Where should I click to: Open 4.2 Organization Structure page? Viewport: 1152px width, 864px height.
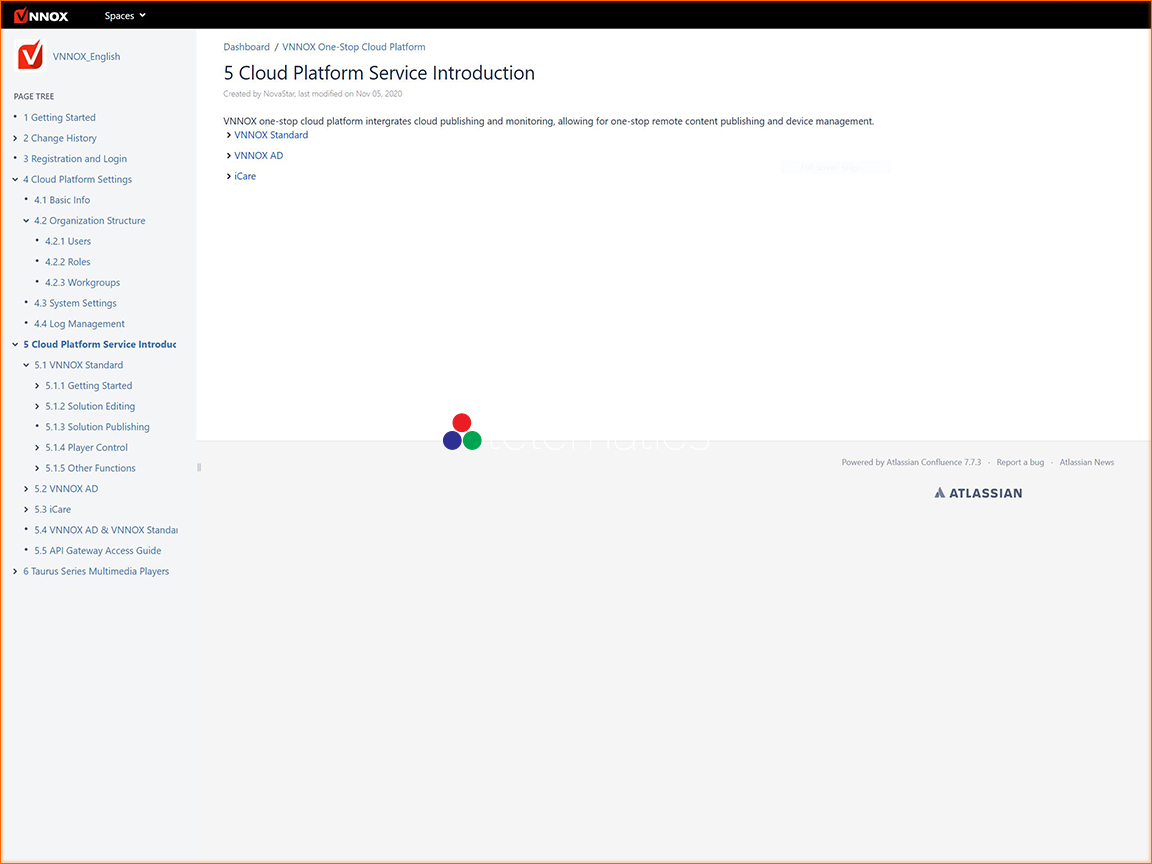[90, 220]
